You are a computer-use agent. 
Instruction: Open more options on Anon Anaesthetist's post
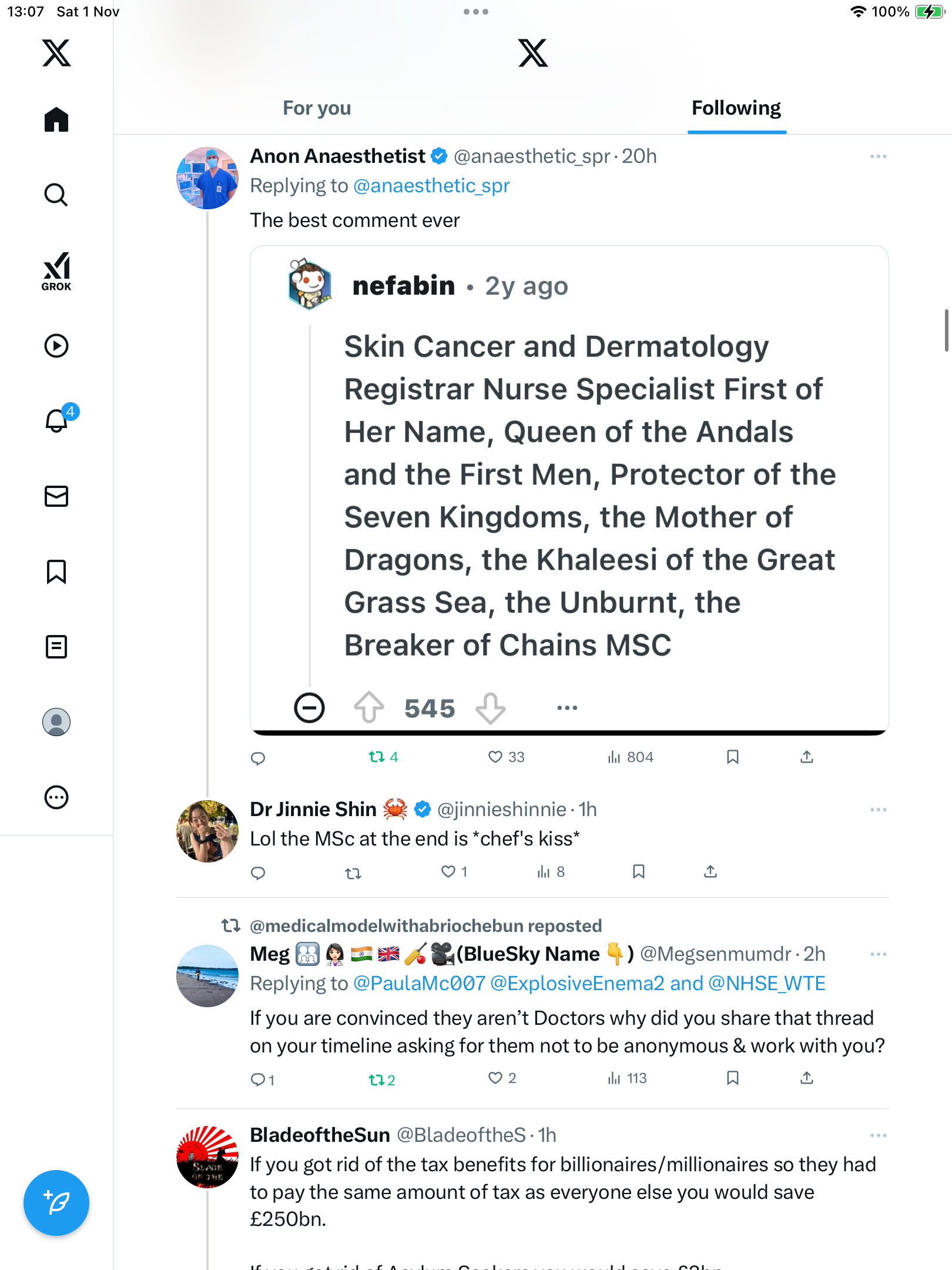(x=878, y=156)
